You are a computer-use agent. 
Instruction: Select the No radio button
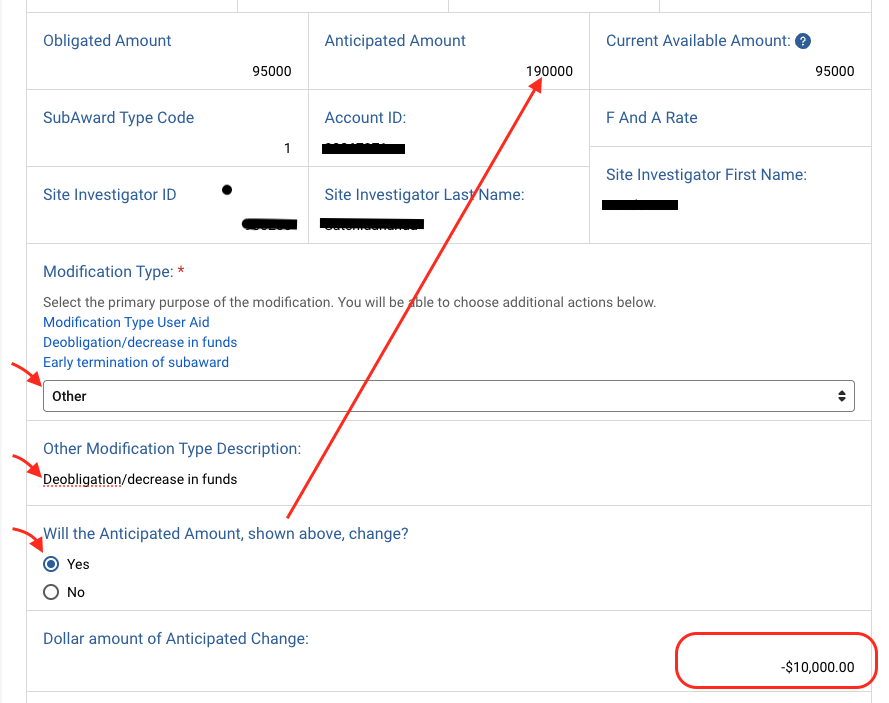tap(51, 592)
